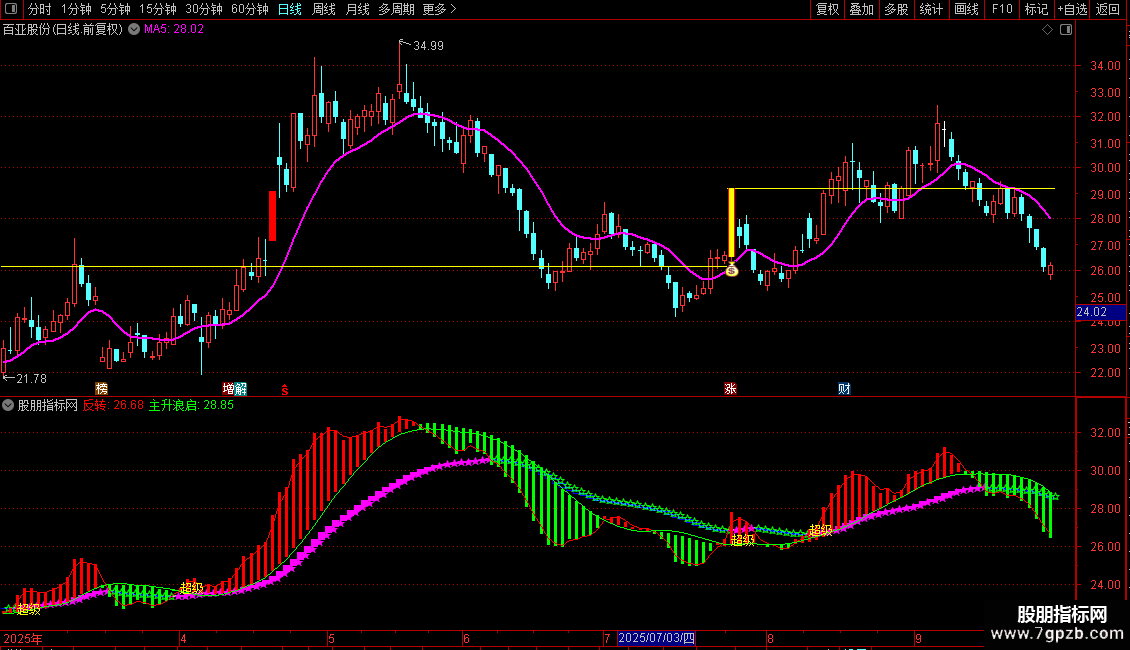Toggle the 复权 price adjustment button

tap(827, 10)
